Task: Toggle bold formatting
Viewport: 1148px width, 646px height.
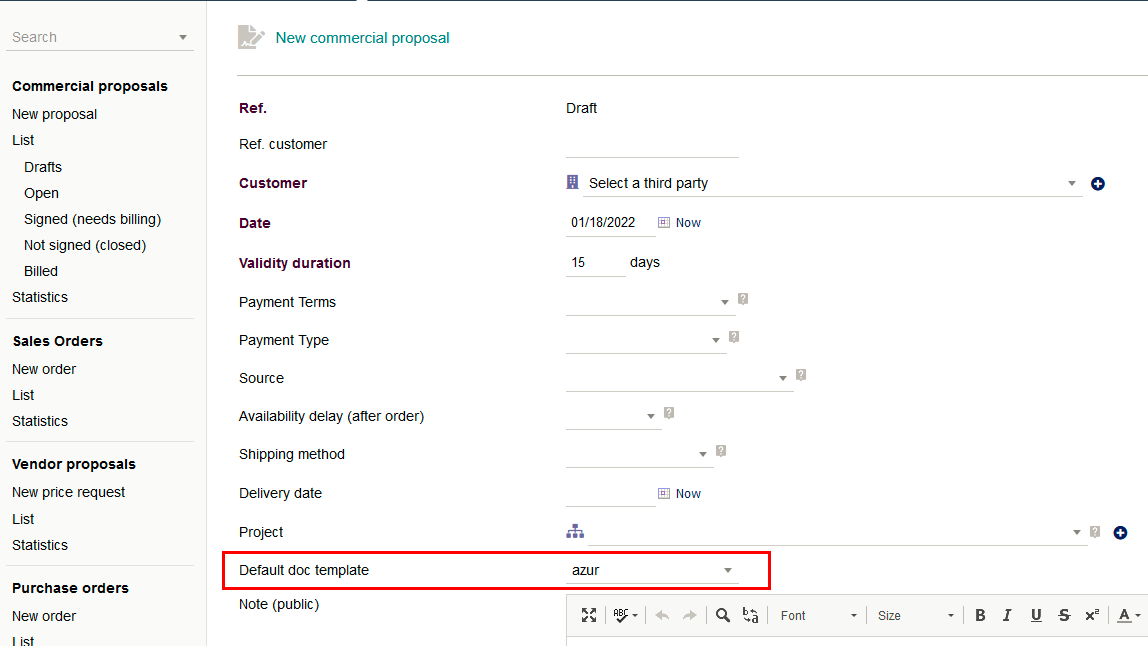Action: (x=980, y=615)
